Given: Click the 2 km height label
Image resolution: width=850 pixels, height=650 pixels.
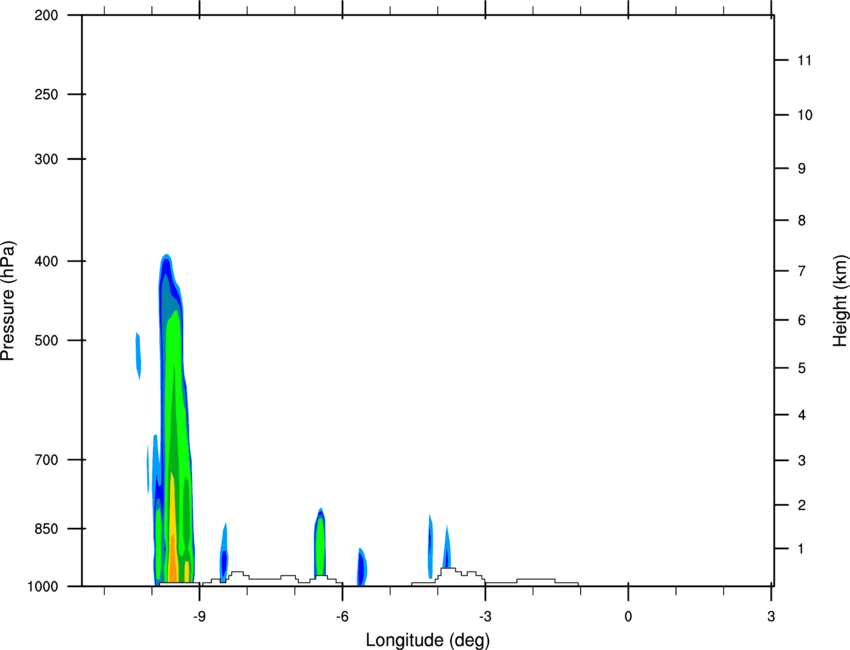Looking at the screenshot, I should point(801,505).
